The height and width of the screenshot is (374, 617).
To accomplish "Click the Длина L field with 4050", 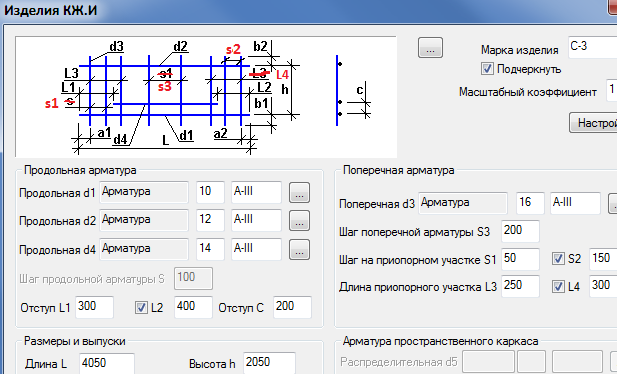I will click(107, 363).
